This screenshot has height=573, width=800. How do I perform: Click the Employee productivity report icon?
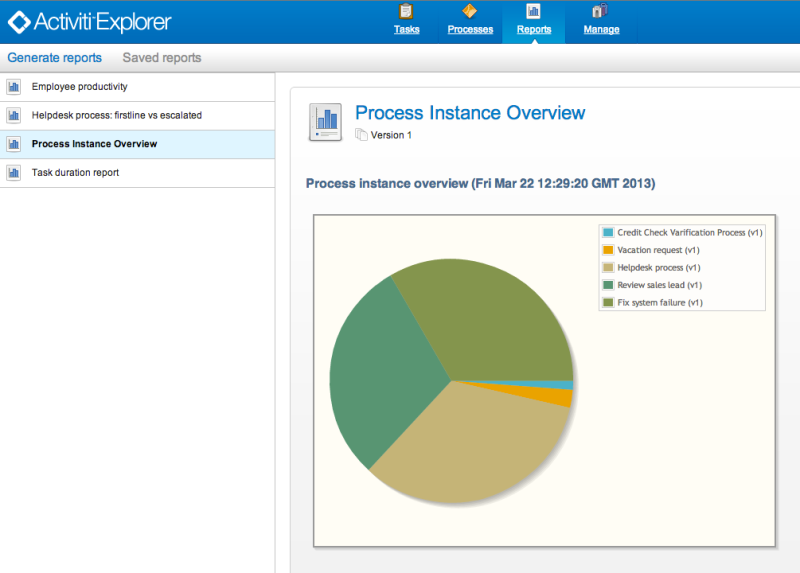click(x=14, y=87)
